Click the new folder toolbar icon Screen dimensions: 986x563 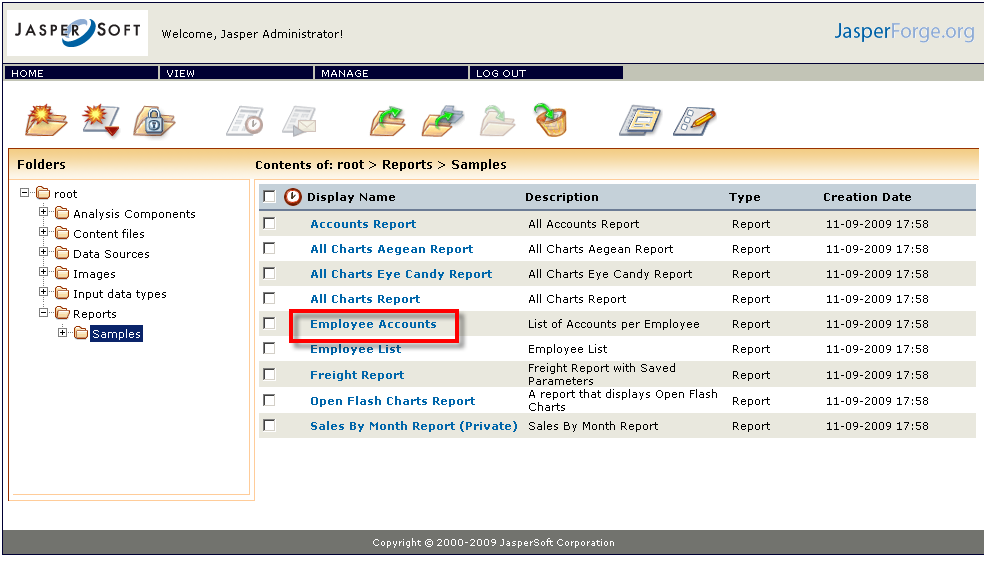(x=46, y=120)
